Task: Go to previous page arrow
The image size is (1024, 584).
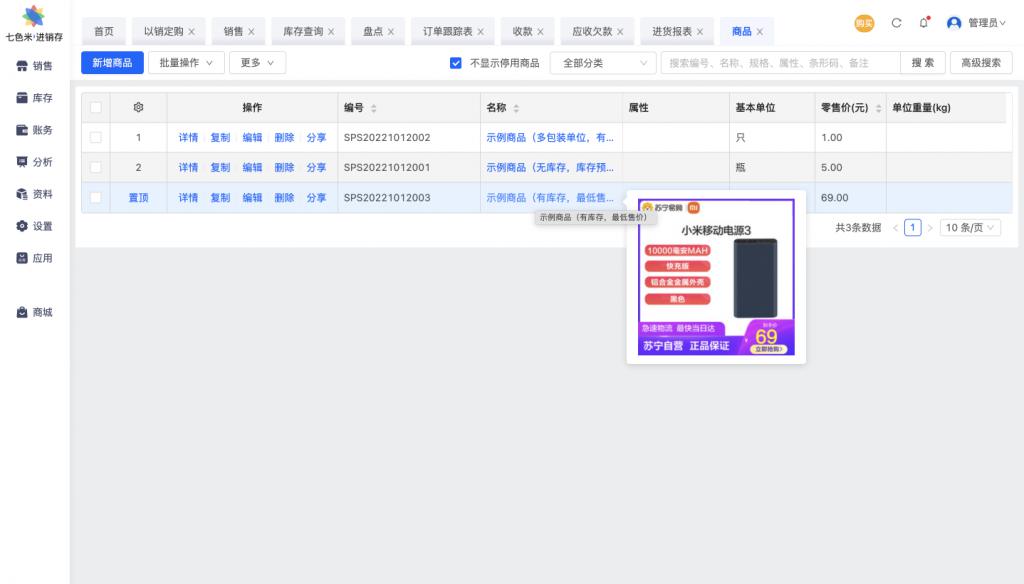Action: [895, 228]
